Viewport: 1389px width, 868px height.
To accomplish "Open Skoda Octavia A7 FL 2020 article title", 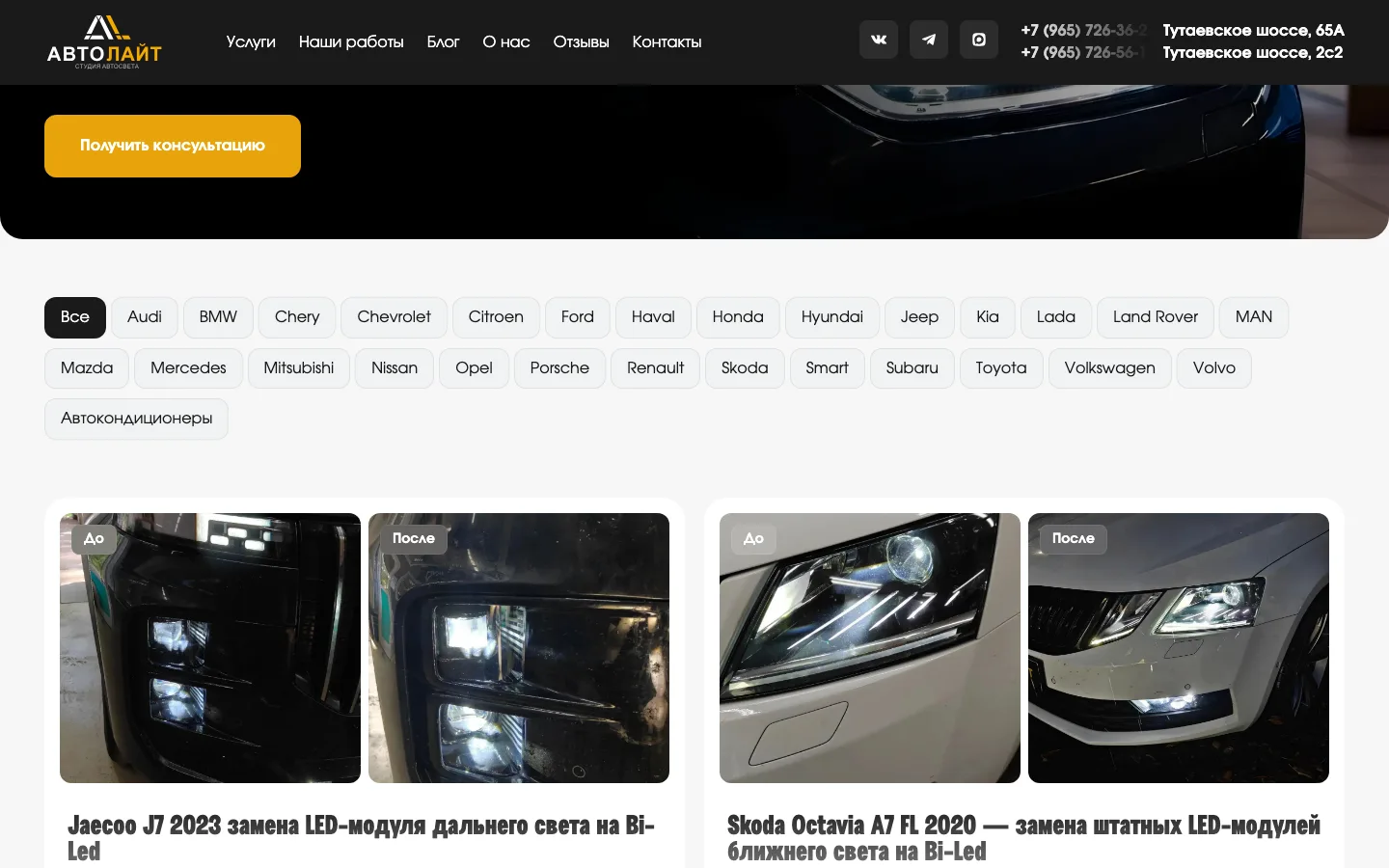I will click(x=1023, y=838).
